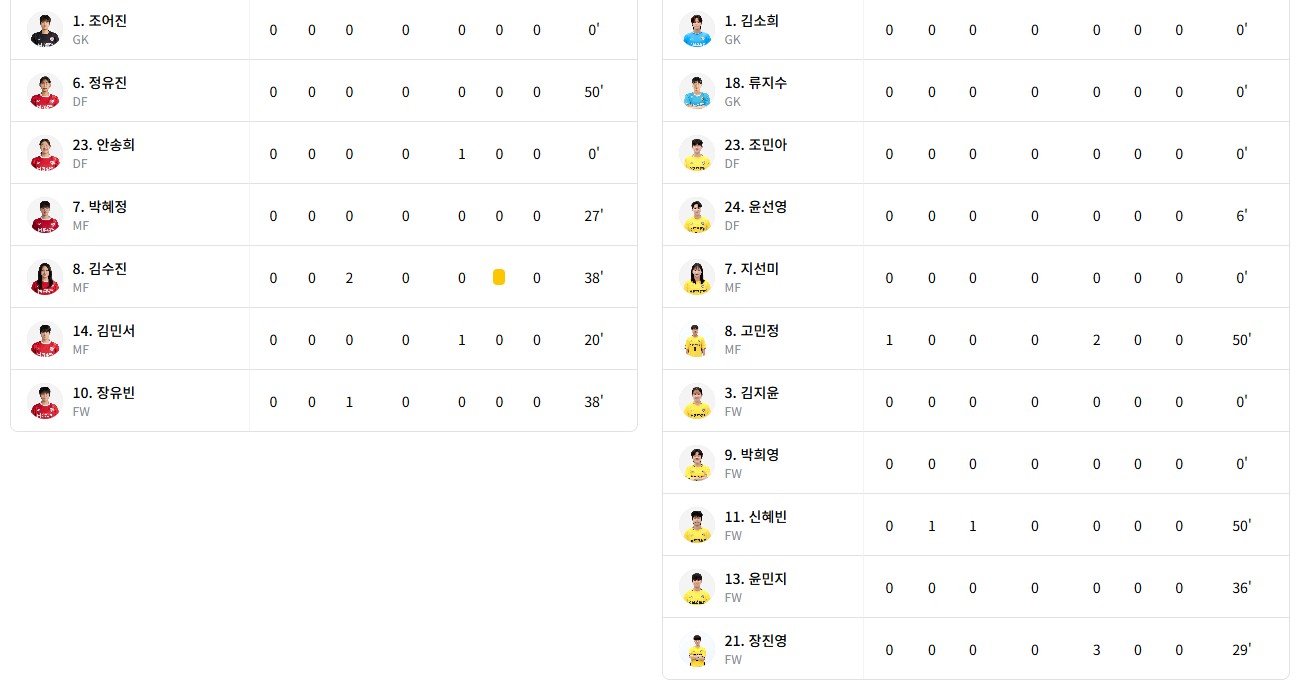Open 정유진's profile photo
The height and width of the screenshot is (699, 1300).
(45, 92)
